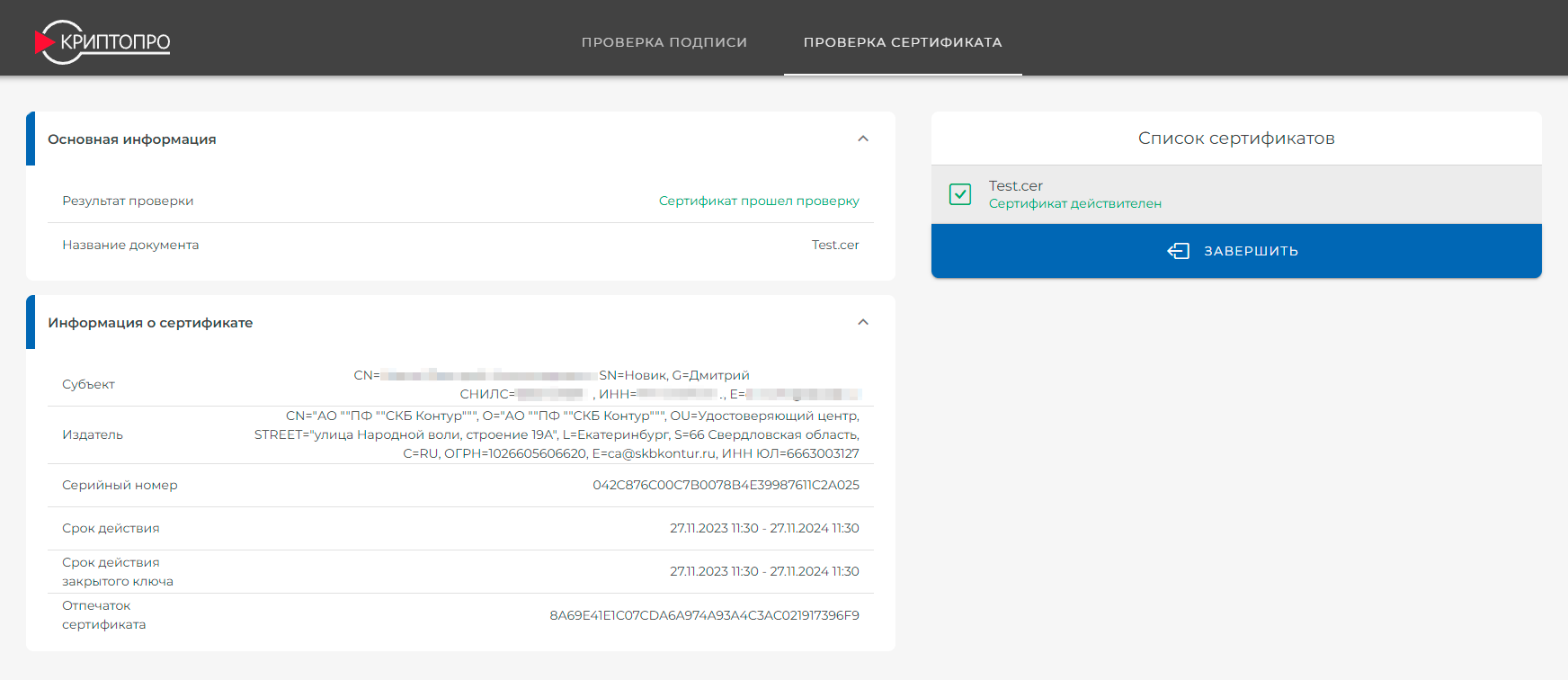
Task: Click the 'Основная информация' header title
Action: point(132,139)
